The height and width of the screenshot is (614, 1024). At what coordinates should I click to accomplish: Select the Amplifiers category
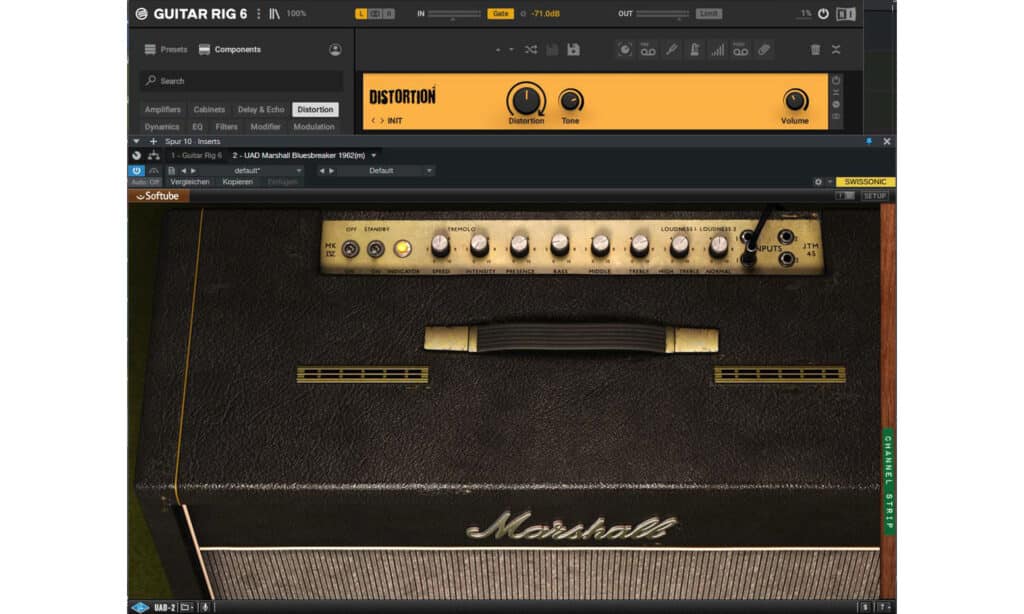point(163,110)
